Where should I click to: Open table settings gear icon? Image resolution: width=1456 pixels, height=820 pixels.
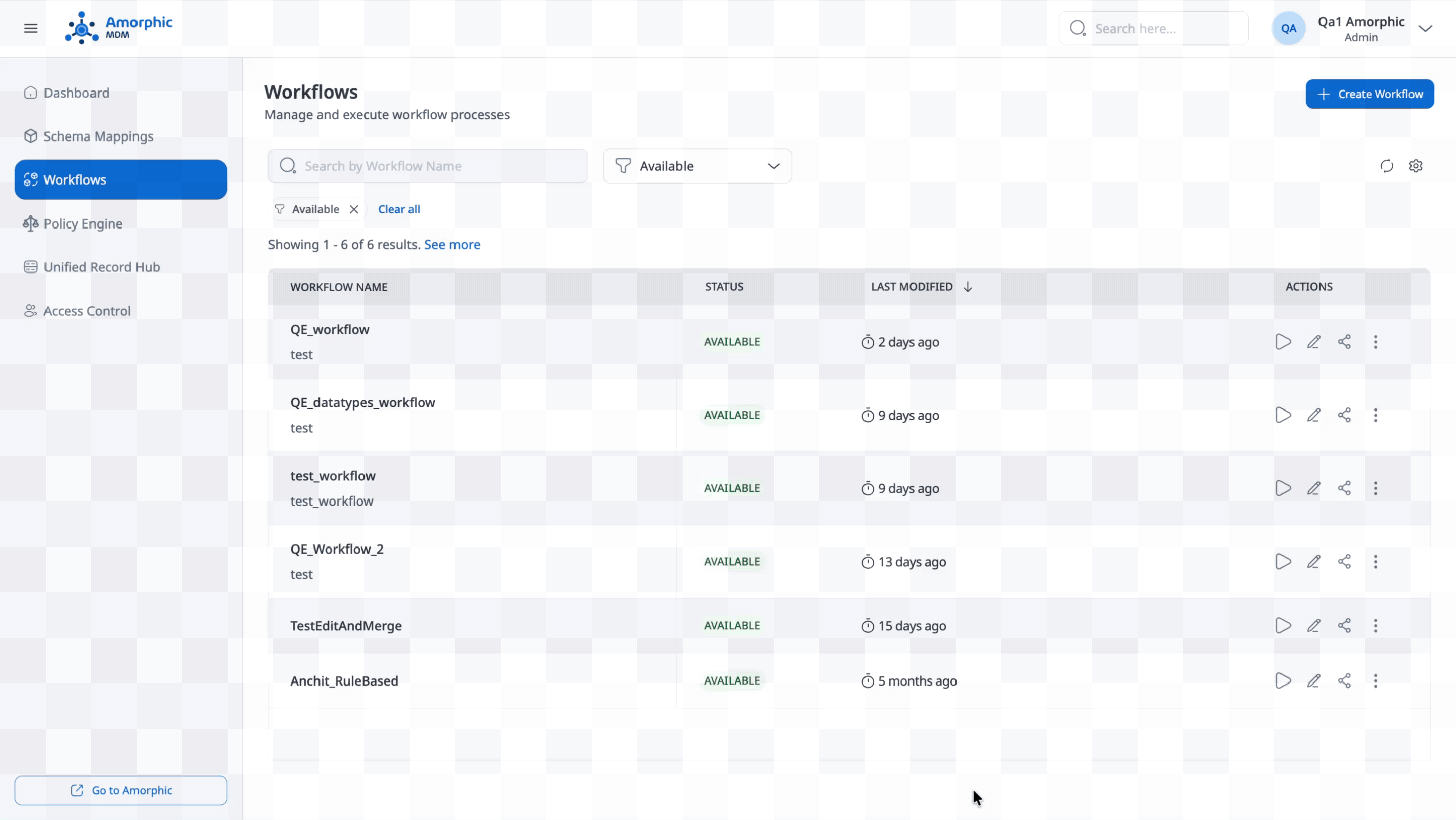(x=1416, y=166)
